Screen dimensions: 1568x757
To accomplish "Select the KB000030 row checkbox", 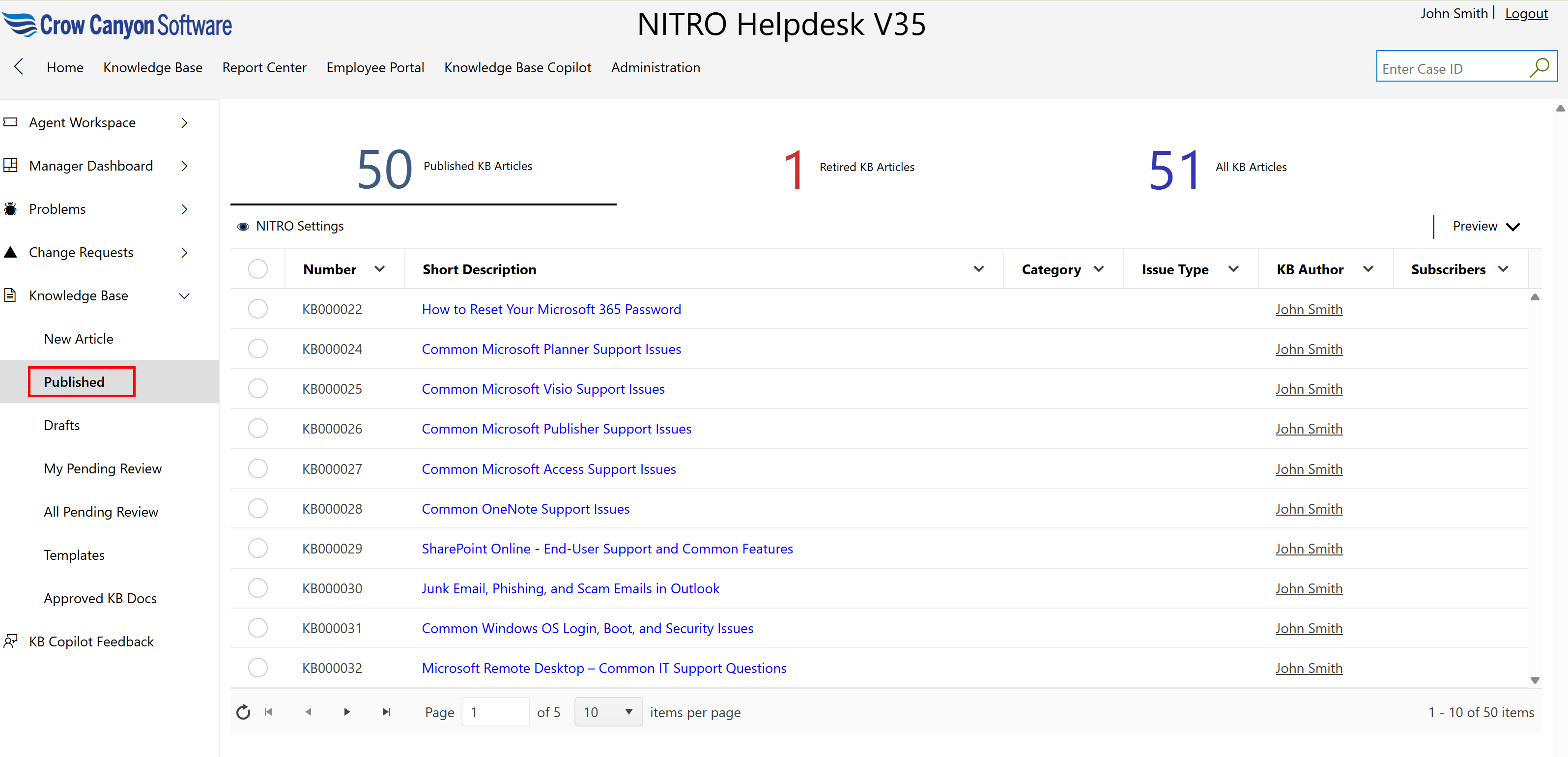I will [x=258, y=588].
